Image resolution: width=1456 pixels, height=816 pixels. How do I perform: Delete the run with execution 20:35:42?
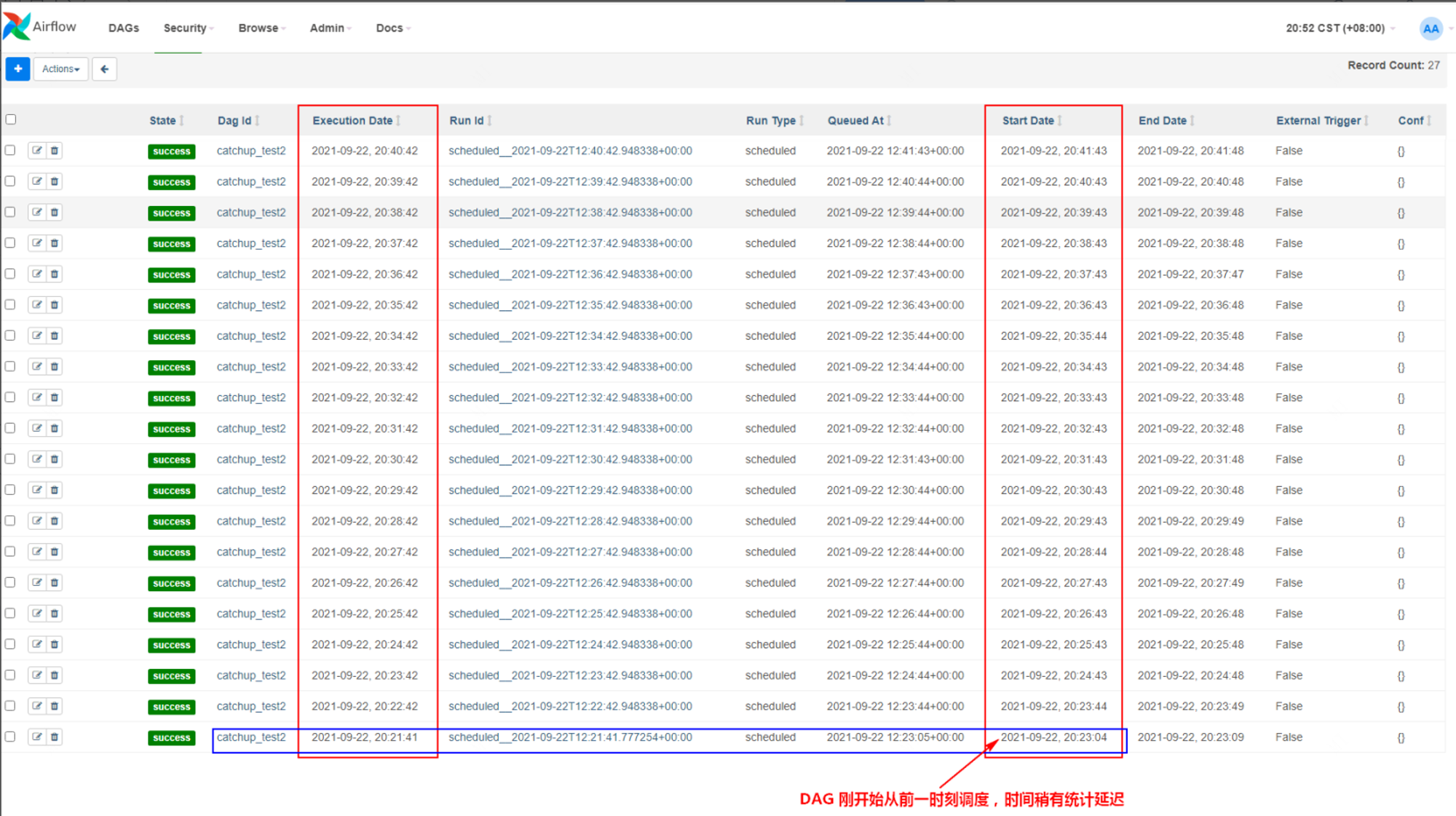tap(55, 305)
